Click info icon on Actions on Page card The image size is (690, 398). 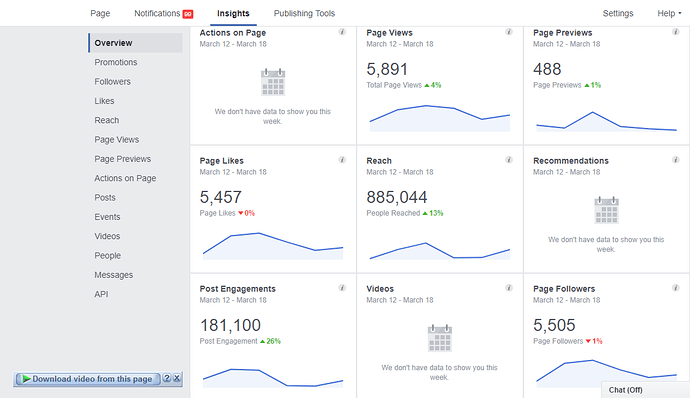click(342, 32)
